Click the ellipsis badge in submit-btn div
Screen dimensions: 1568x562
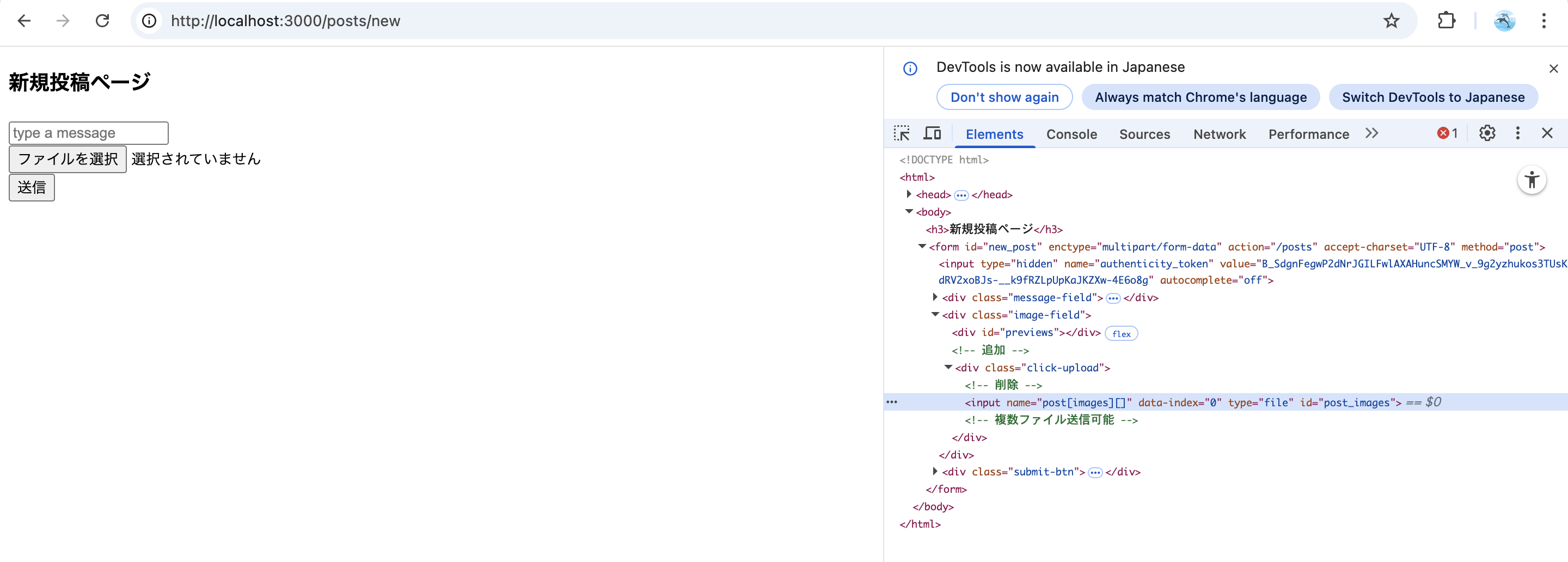pyautogui.click(x=1095, y=473)
